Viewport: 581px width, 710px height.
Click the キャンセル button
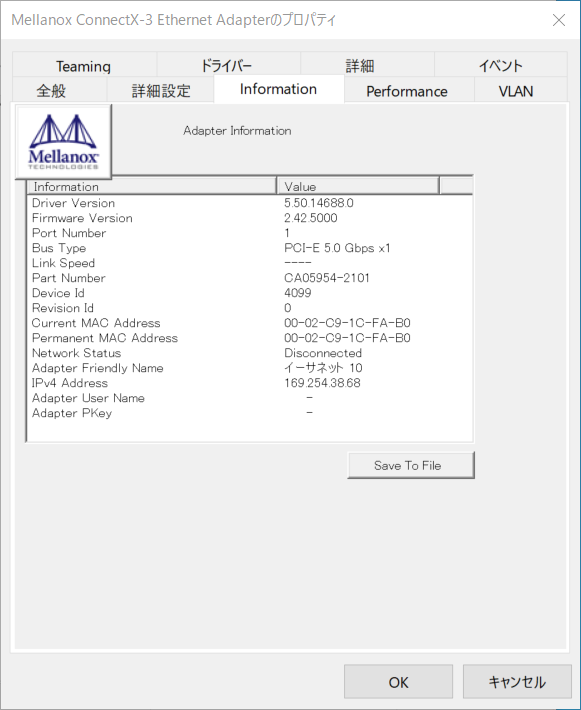click(x=517, y=681)
